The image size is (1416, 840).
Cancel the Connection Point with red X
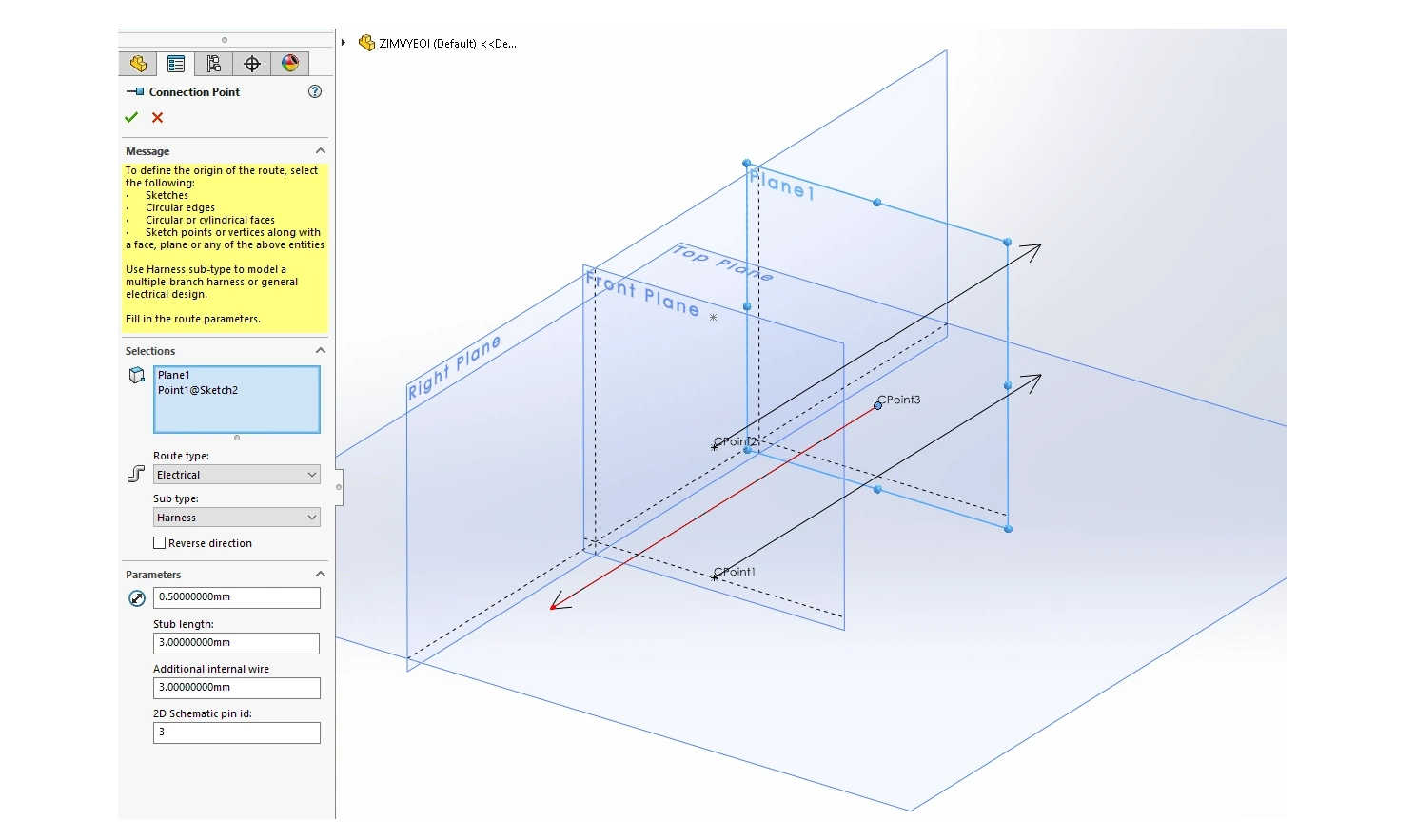pyautogui.click(x=158, y=117)
